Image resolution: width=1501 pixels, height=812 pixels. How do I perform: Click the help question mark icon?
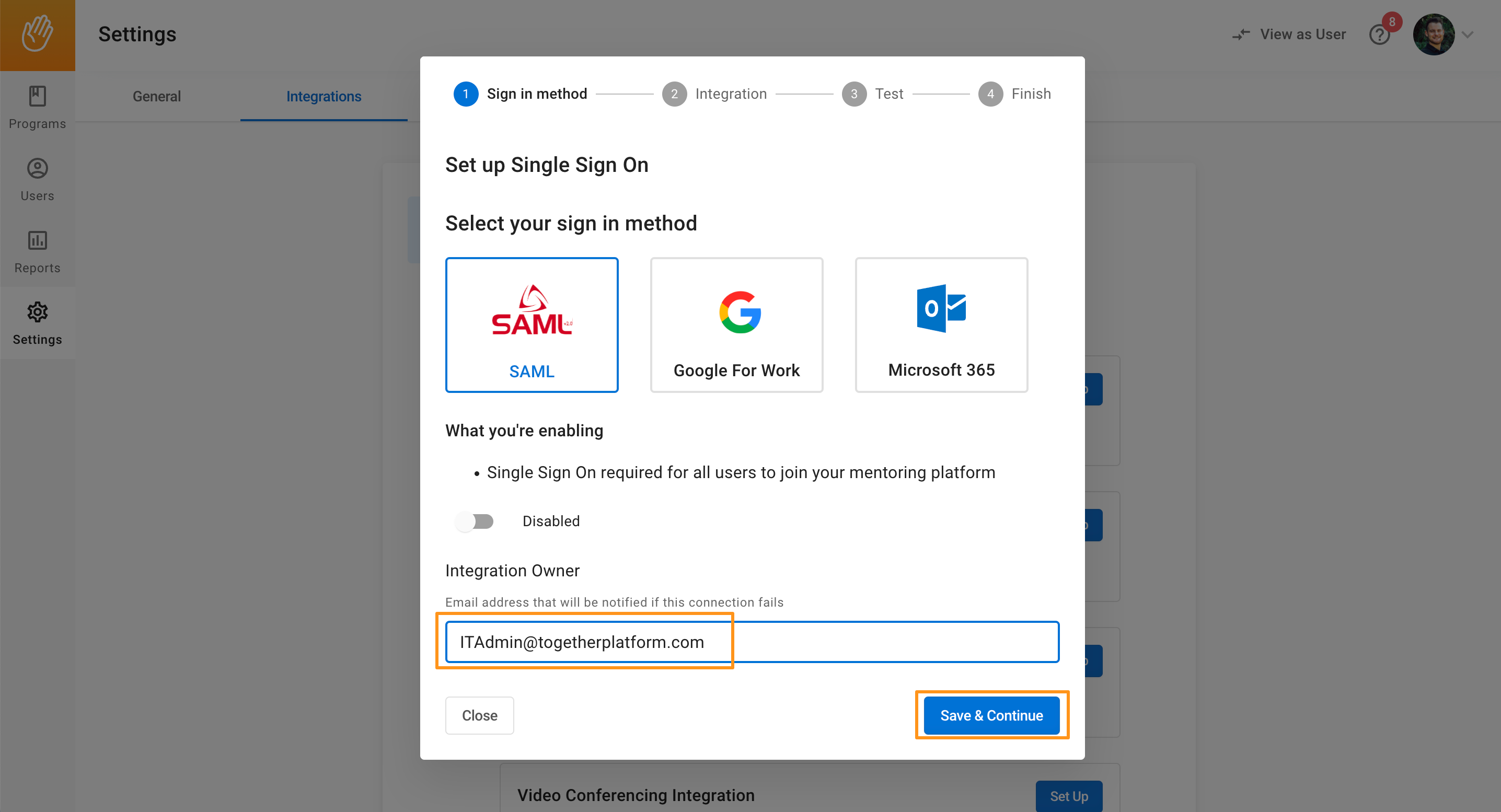[1379, 35]
